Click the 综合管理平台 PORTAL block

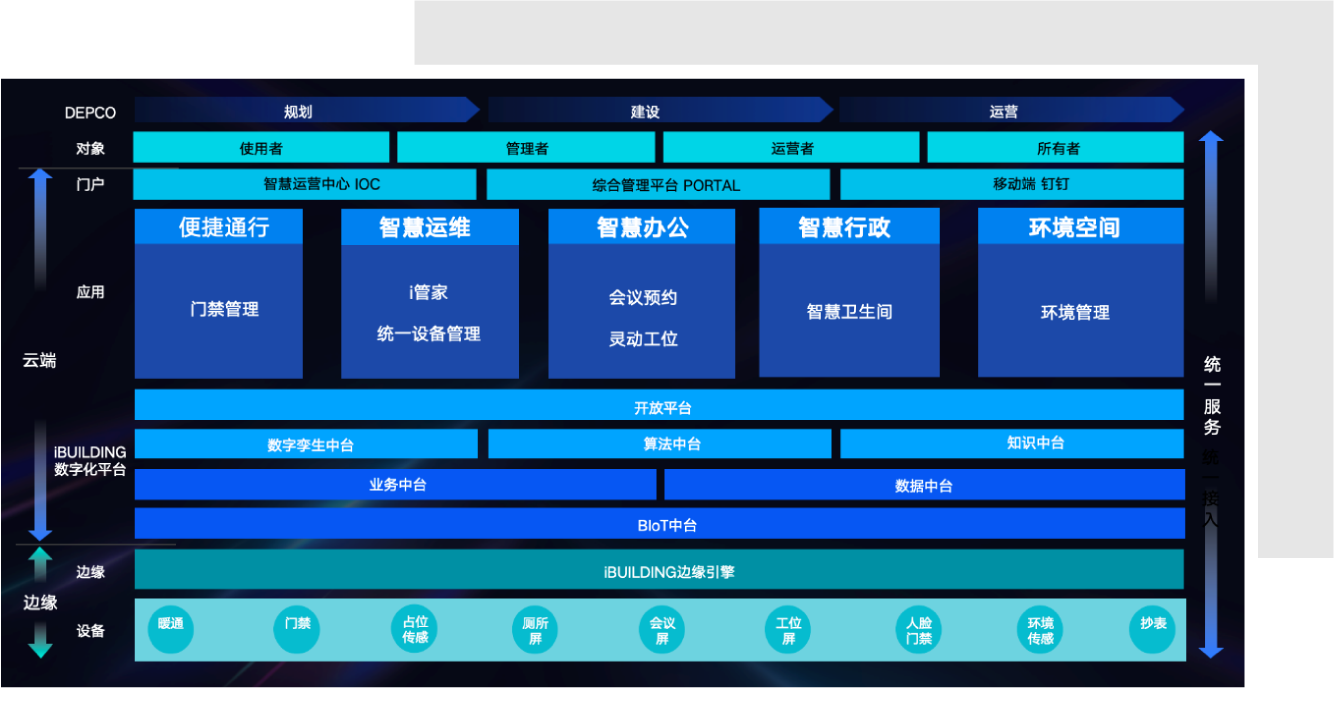[658, 184]
